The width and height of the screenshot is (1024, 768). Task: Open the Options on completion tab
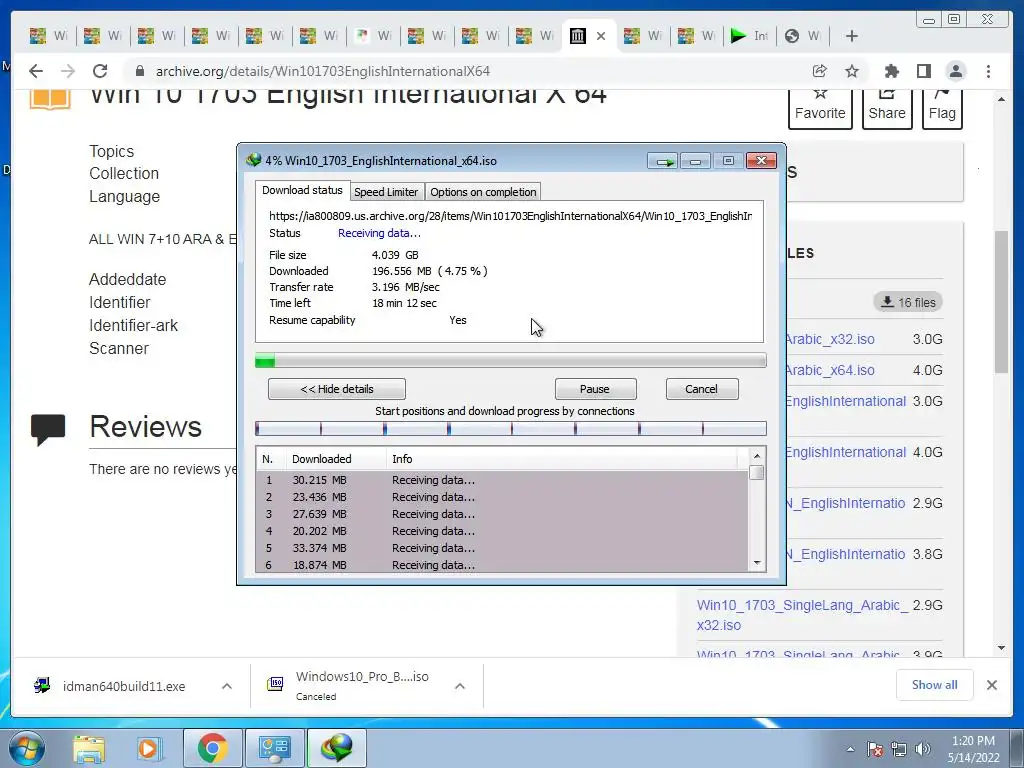483,192
